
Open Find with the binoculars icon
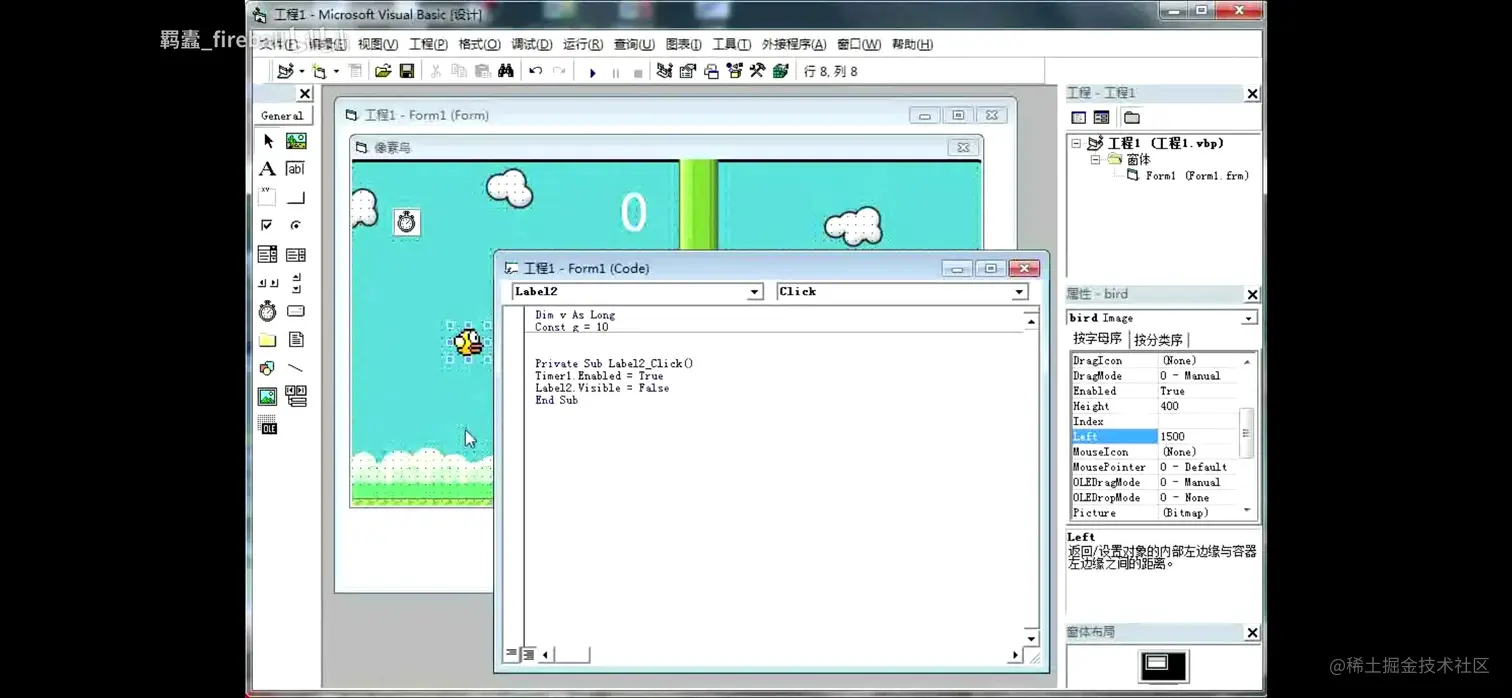[506, 71]
